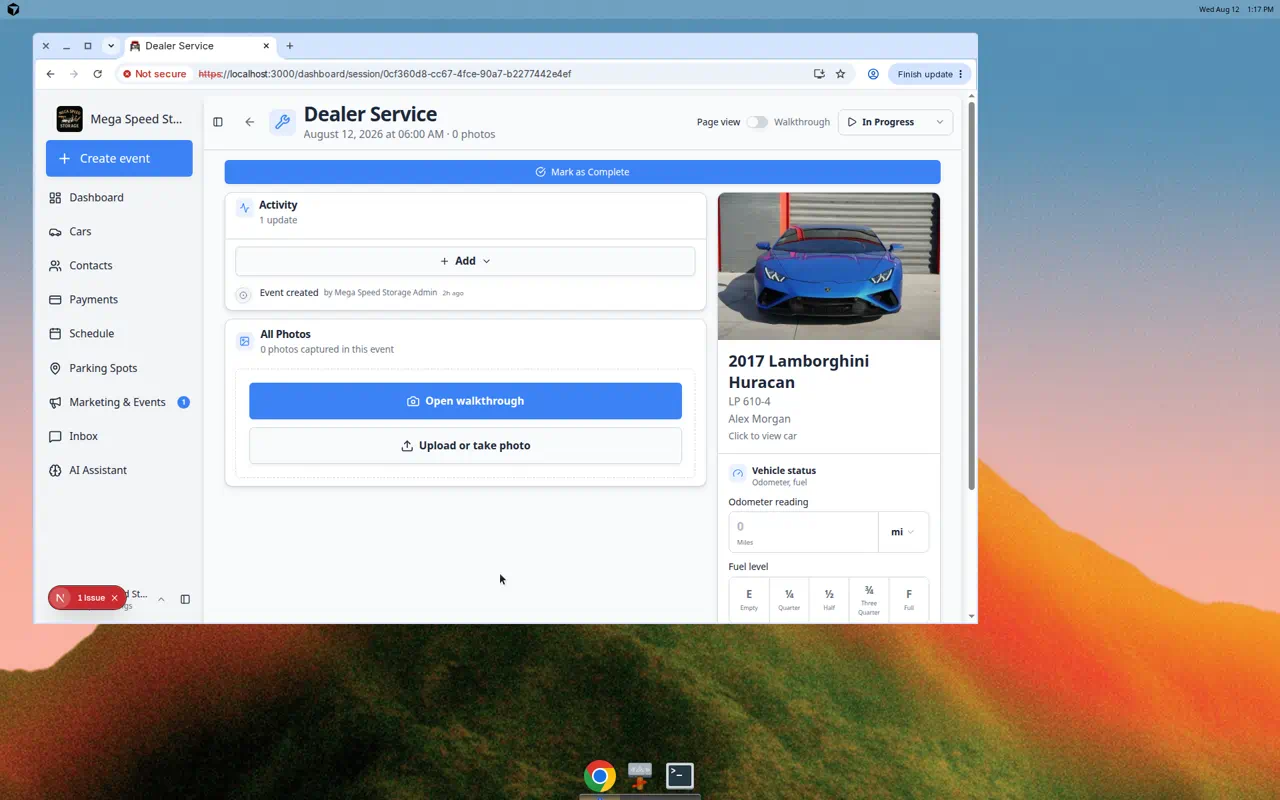
Task: Navigate back in the browser toolbar
Action: (x=50, y=74)
